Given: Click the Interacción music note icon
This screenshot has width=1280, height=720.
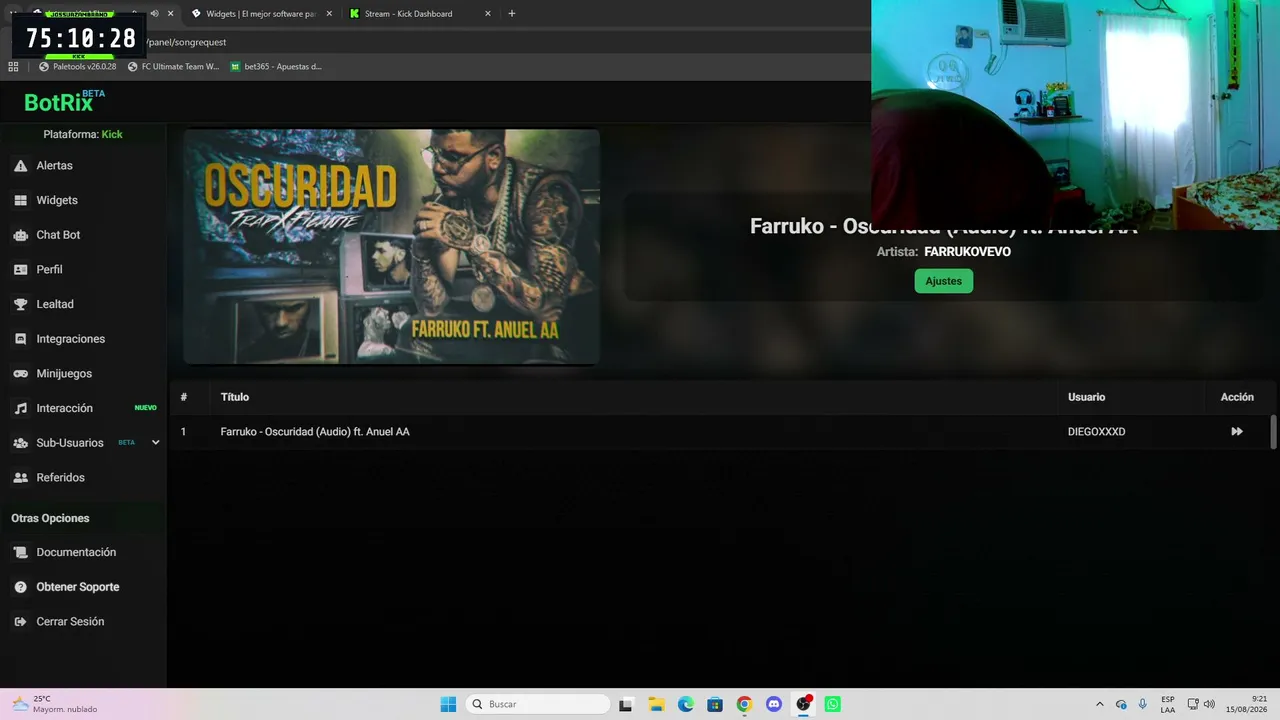Looking at the screenshot, I should tap(20, 408).
